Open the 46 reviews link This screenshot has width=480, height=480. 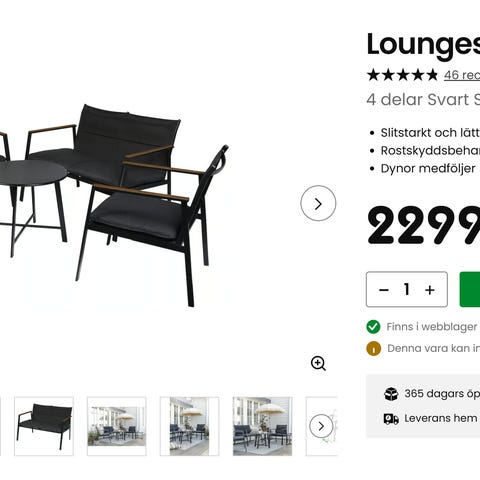point(462,75)
